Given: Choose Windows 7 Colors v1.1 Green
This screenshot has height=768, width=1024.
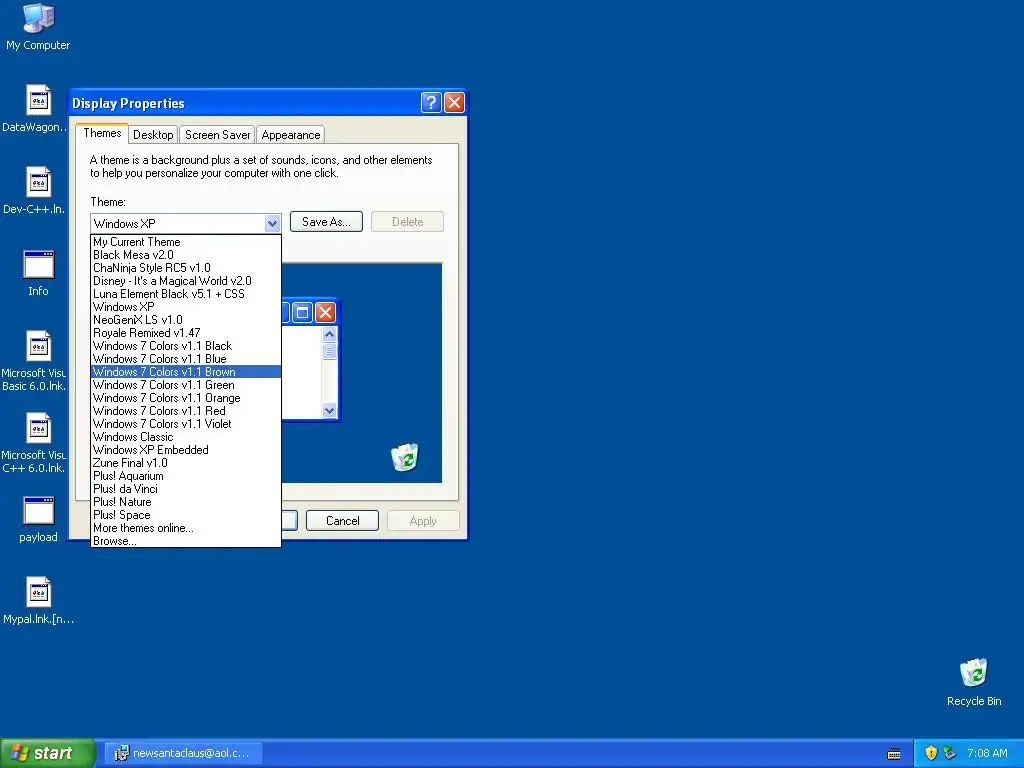Looking at the screenshot, I should coord(185,385).
